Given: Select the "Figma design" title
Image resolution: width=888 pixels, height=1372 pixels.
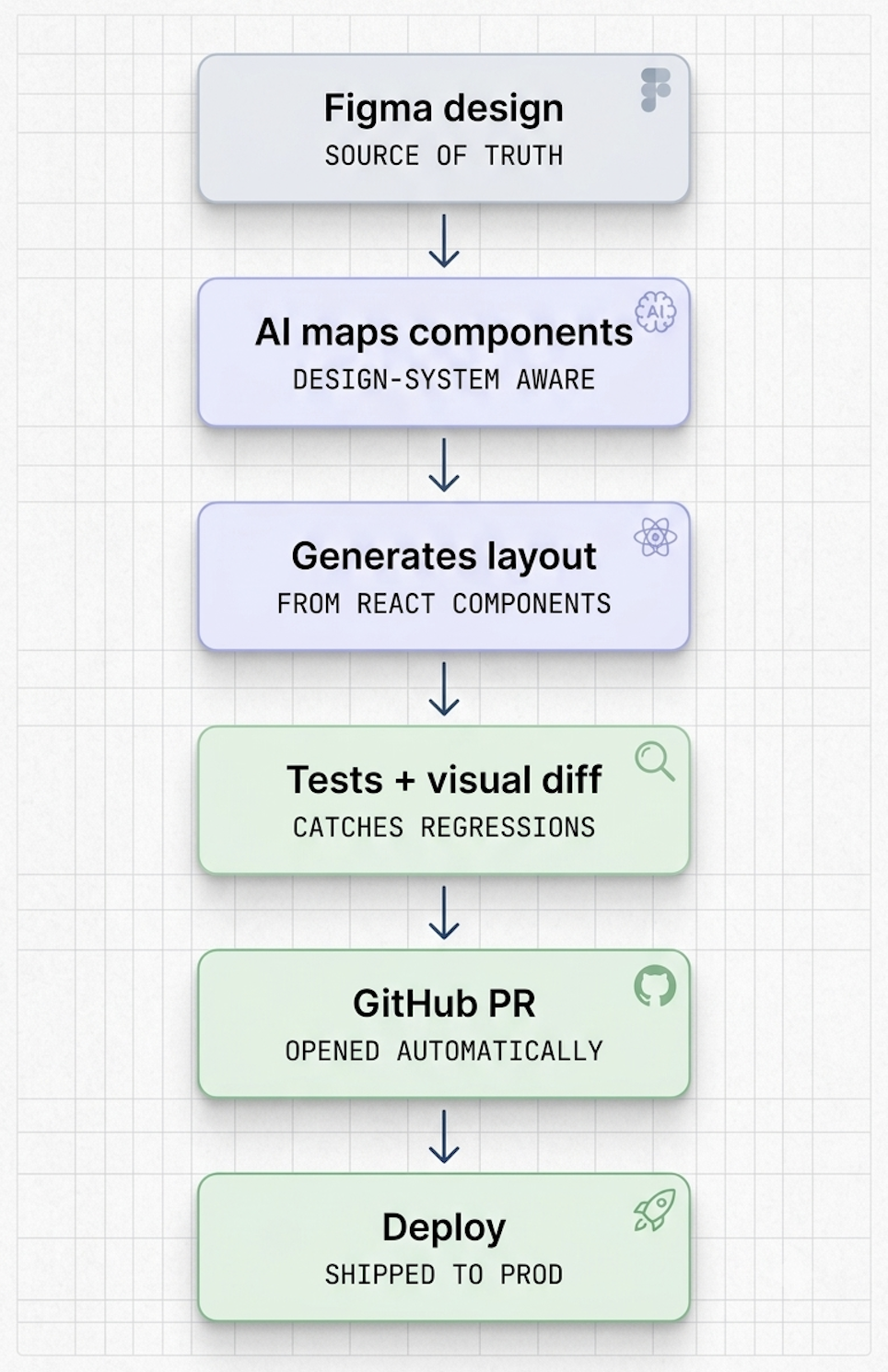Looking at the screenshot, I should [443, 110].
